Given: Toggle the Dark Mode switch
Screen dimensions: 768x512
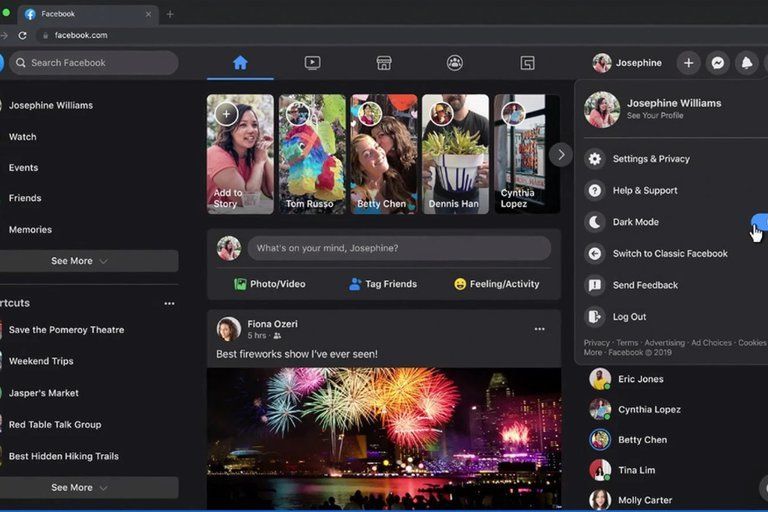Looking at the screenshot, I should [759, 222].
